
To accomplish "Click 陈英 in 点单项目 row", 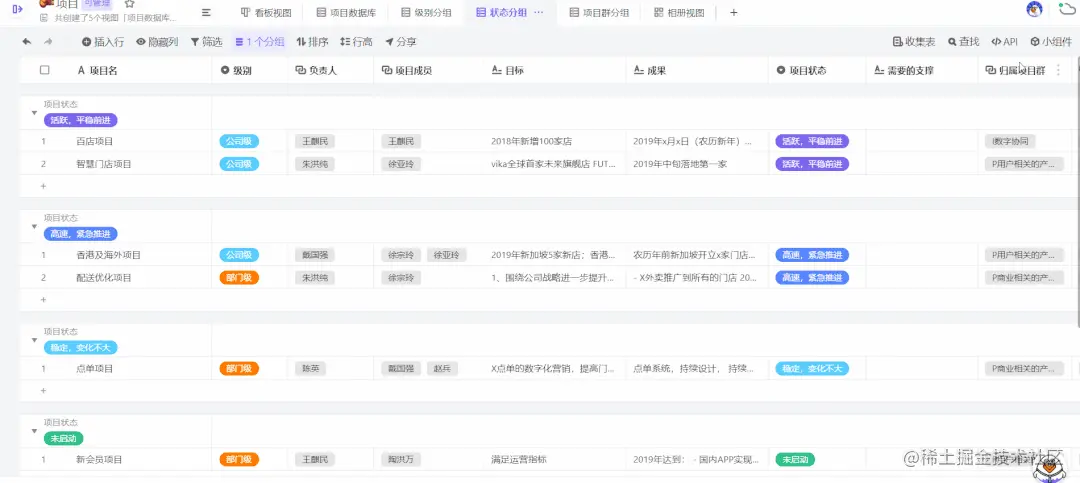I will (x=311, y=369).
